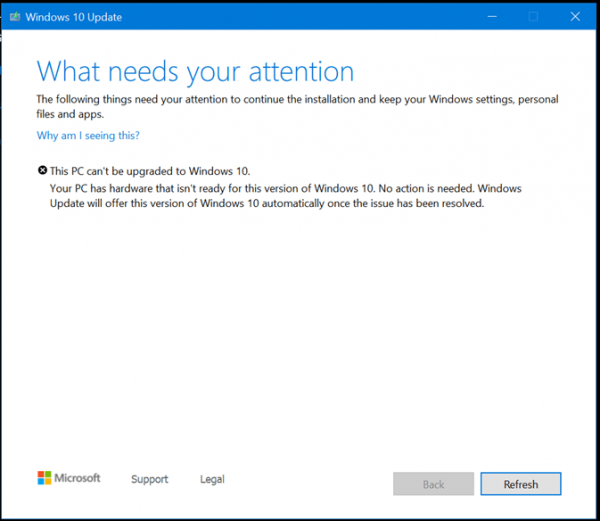Click the Windows 10 Update title bar icon

click(15, 17)
